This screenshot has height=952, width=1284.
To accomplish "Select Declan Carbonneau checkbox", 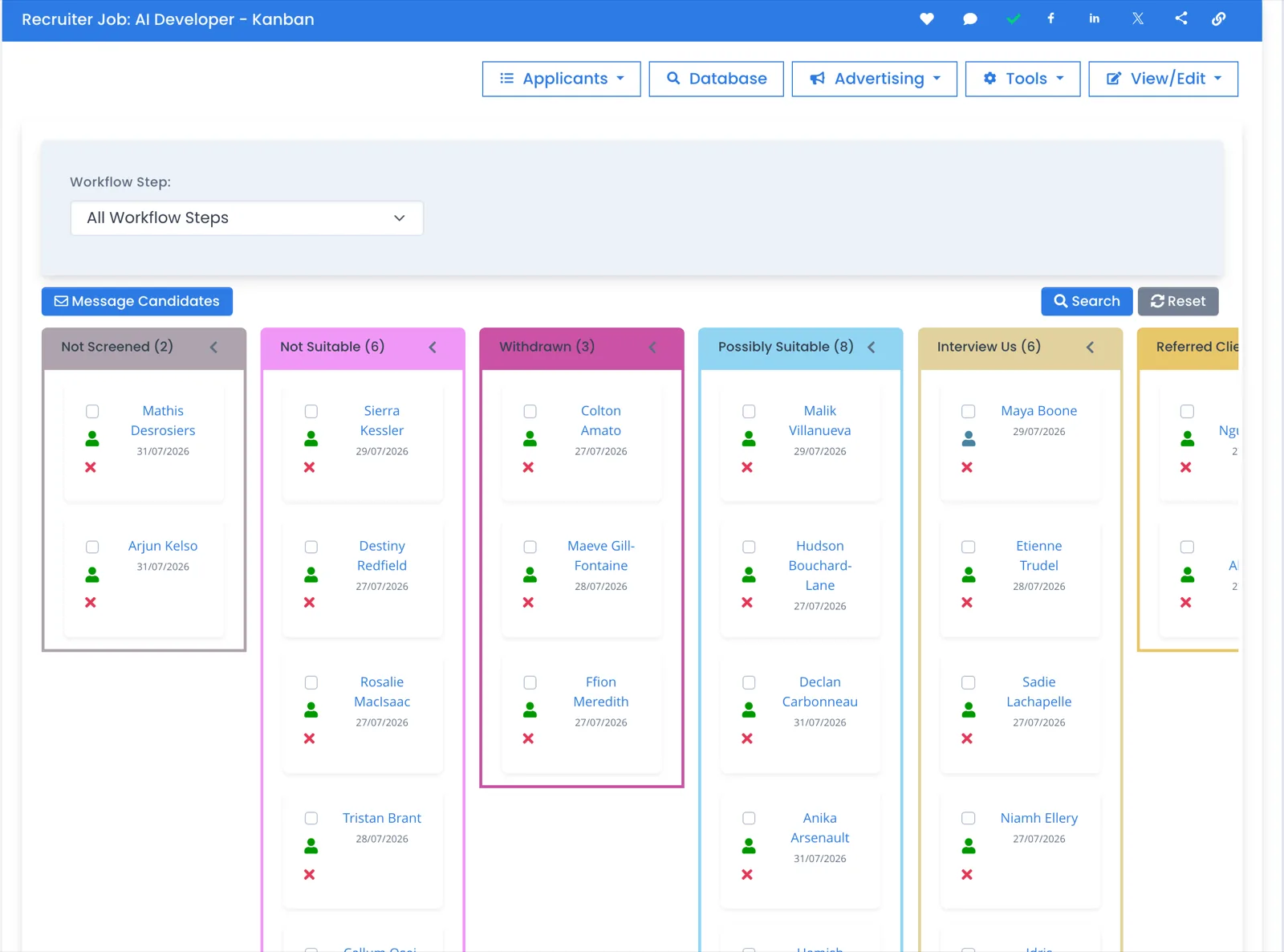I will pyautogui.click(x=749, y=682).
